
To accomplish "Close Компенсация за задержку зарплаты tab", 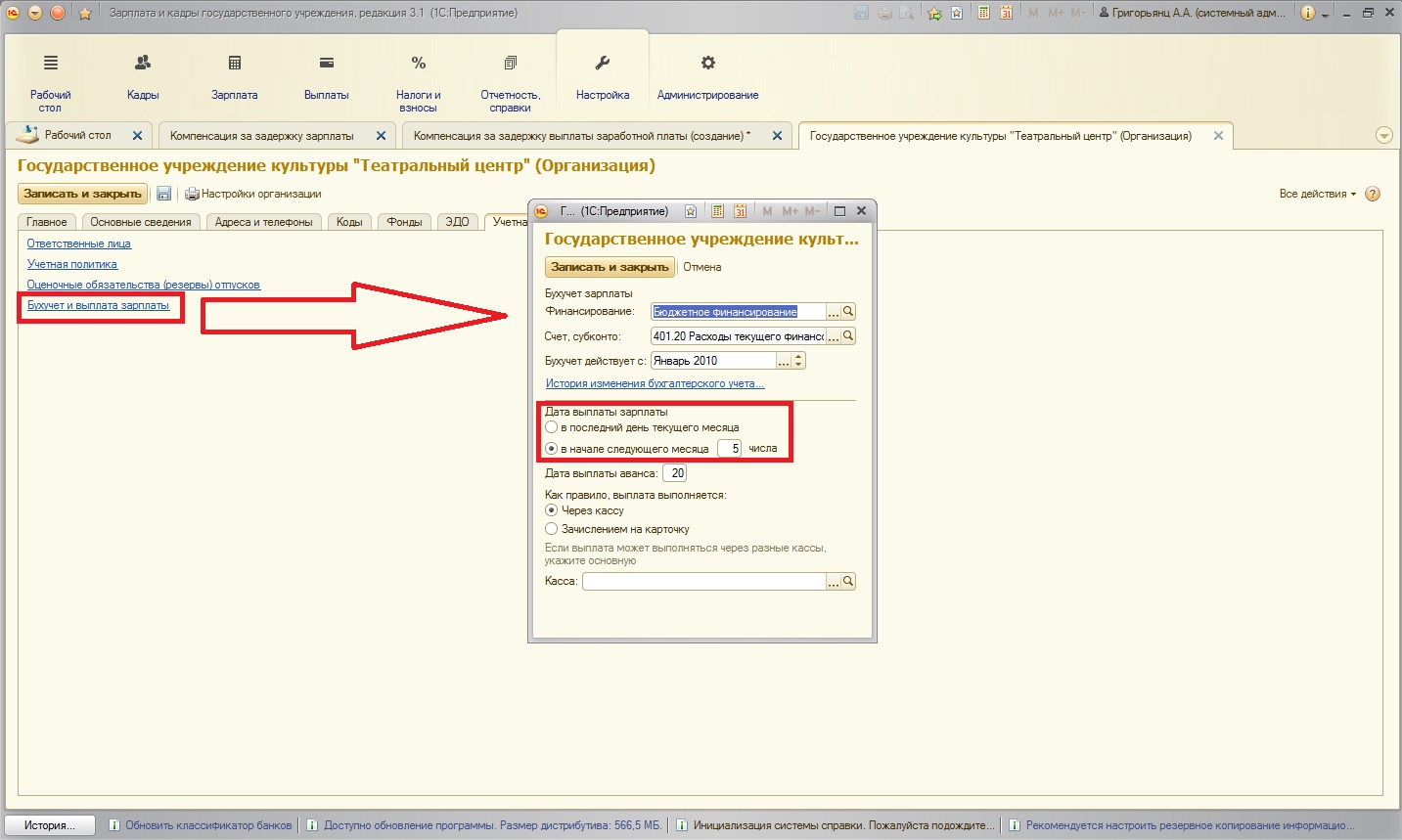I will point(381,136).
